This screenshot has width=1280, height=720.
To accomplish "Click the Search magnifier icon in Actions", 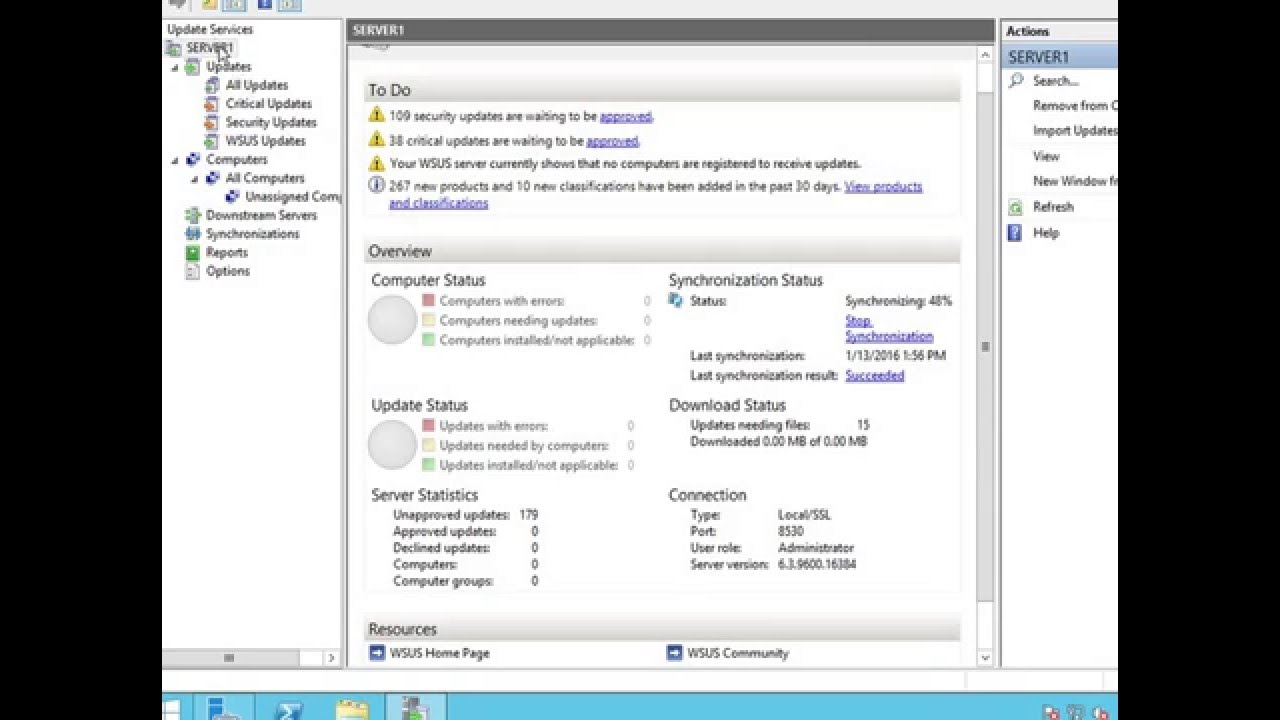I will click(1016, 81).
